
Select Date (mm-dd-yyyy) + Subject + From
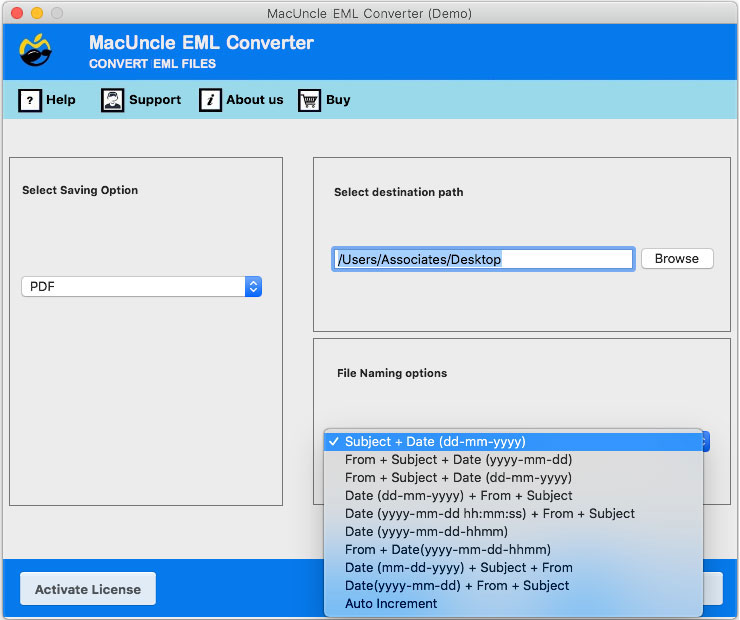click(513, 567)
